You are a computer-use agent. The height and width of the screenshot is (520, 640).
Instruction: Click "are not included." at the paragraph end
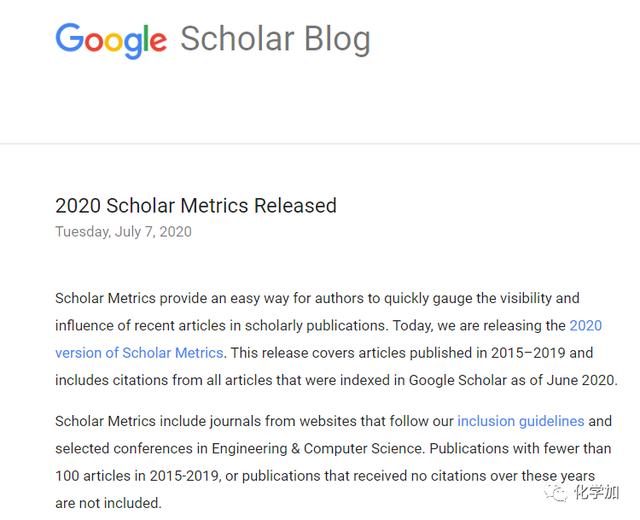click(x=108, y=502)
